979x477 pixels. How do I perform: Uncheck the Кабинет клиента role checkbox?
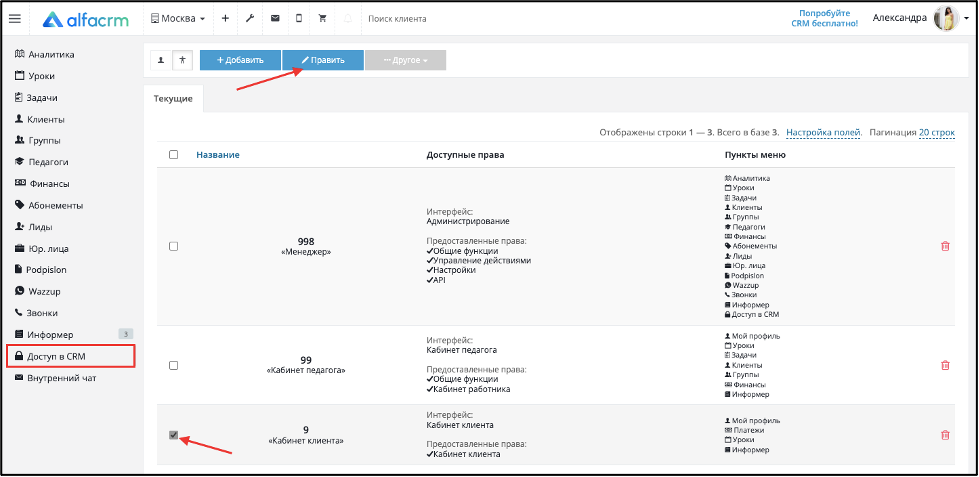pos(174,435)
